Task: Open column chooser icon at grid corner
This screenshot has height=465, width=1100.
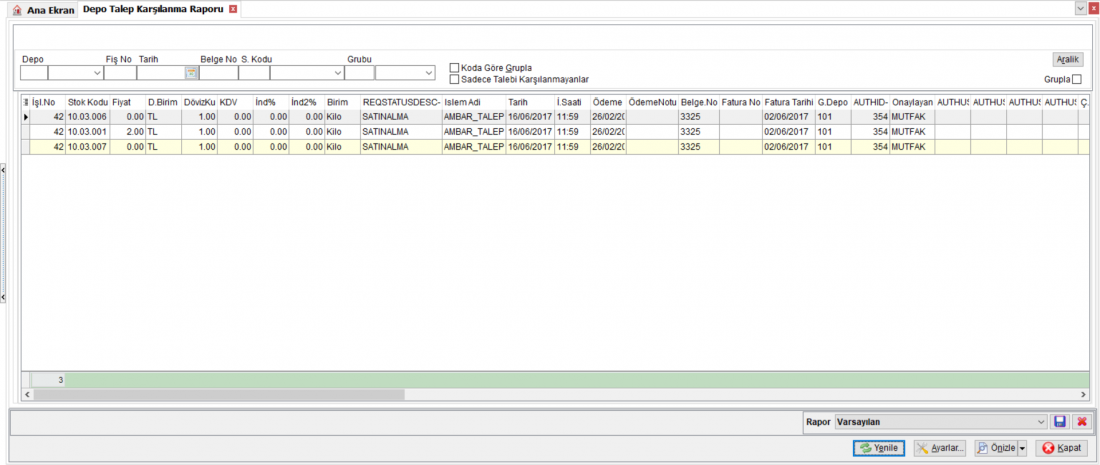Action: tap(26, 102)
